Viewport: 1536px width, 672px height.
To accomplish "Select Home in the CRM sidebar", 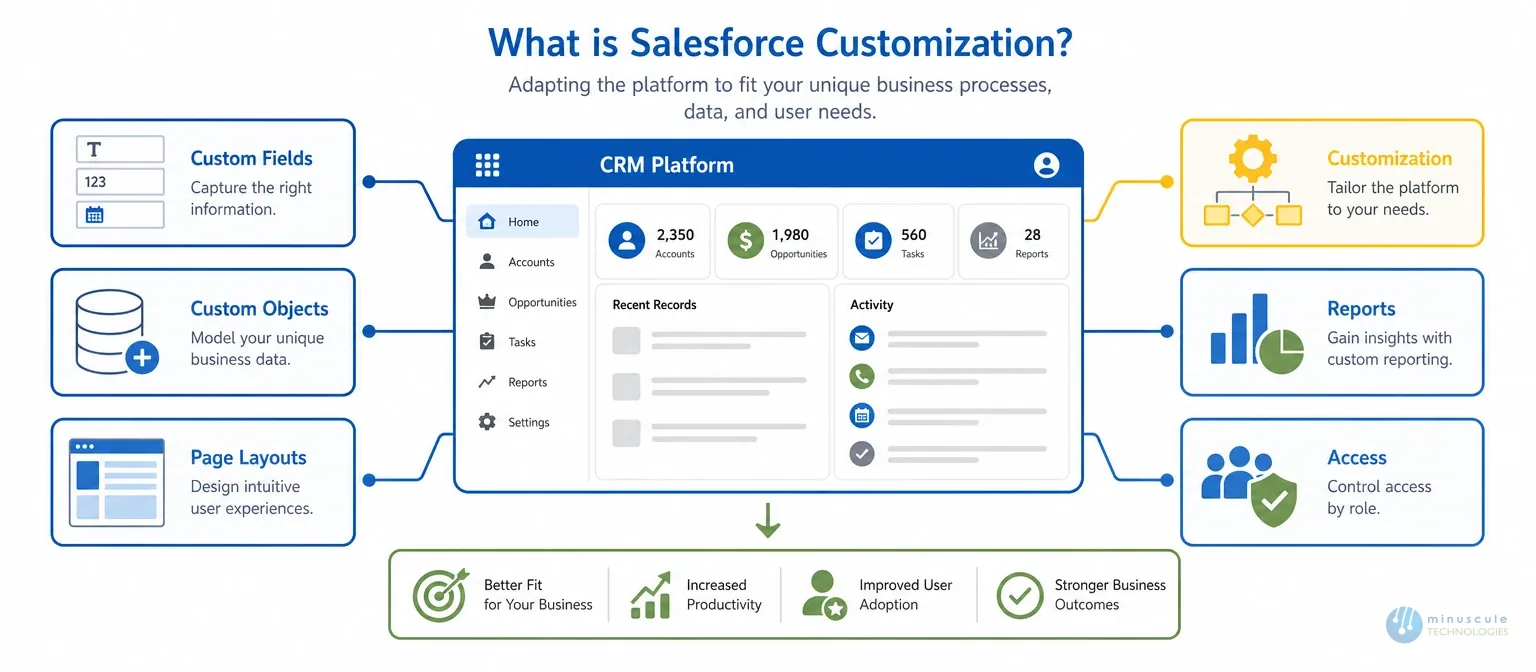I will point(522,222).
